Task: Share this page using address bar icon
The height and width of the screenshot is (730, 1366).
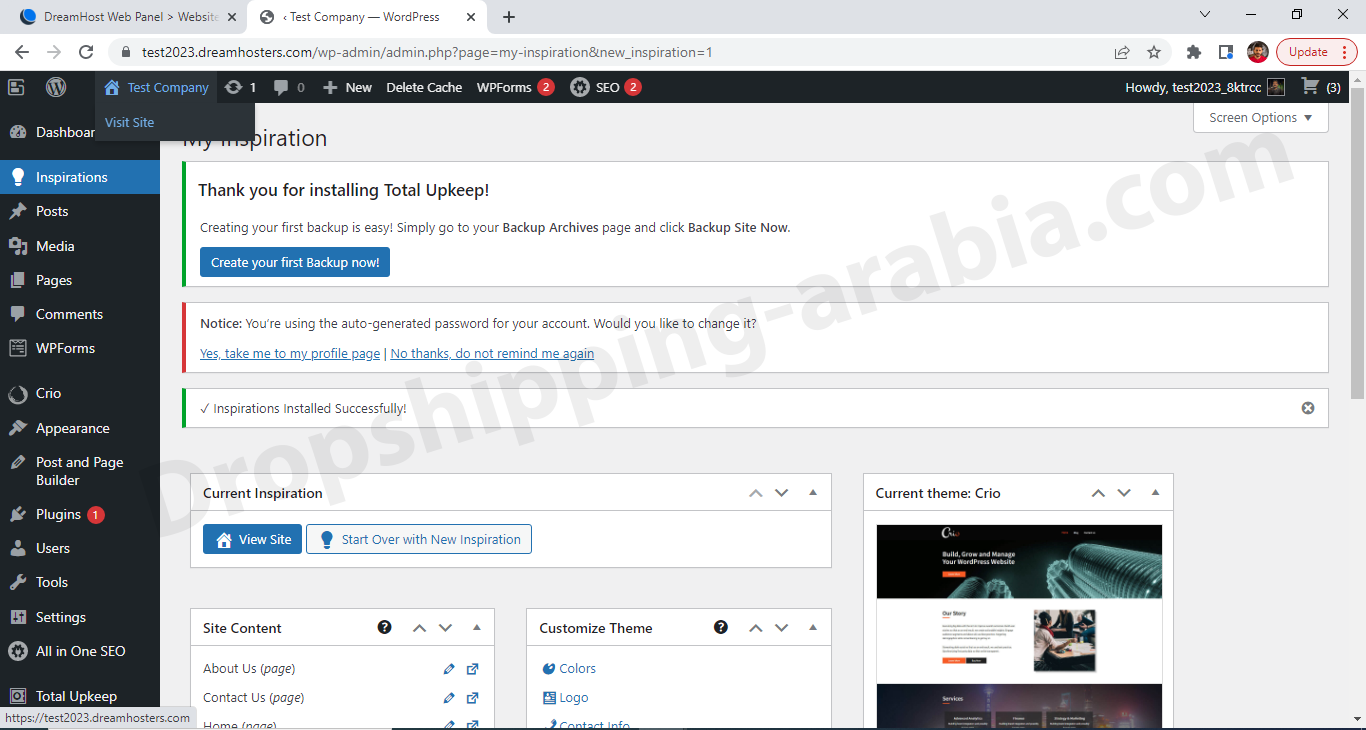Action: tap(1122, 52)
